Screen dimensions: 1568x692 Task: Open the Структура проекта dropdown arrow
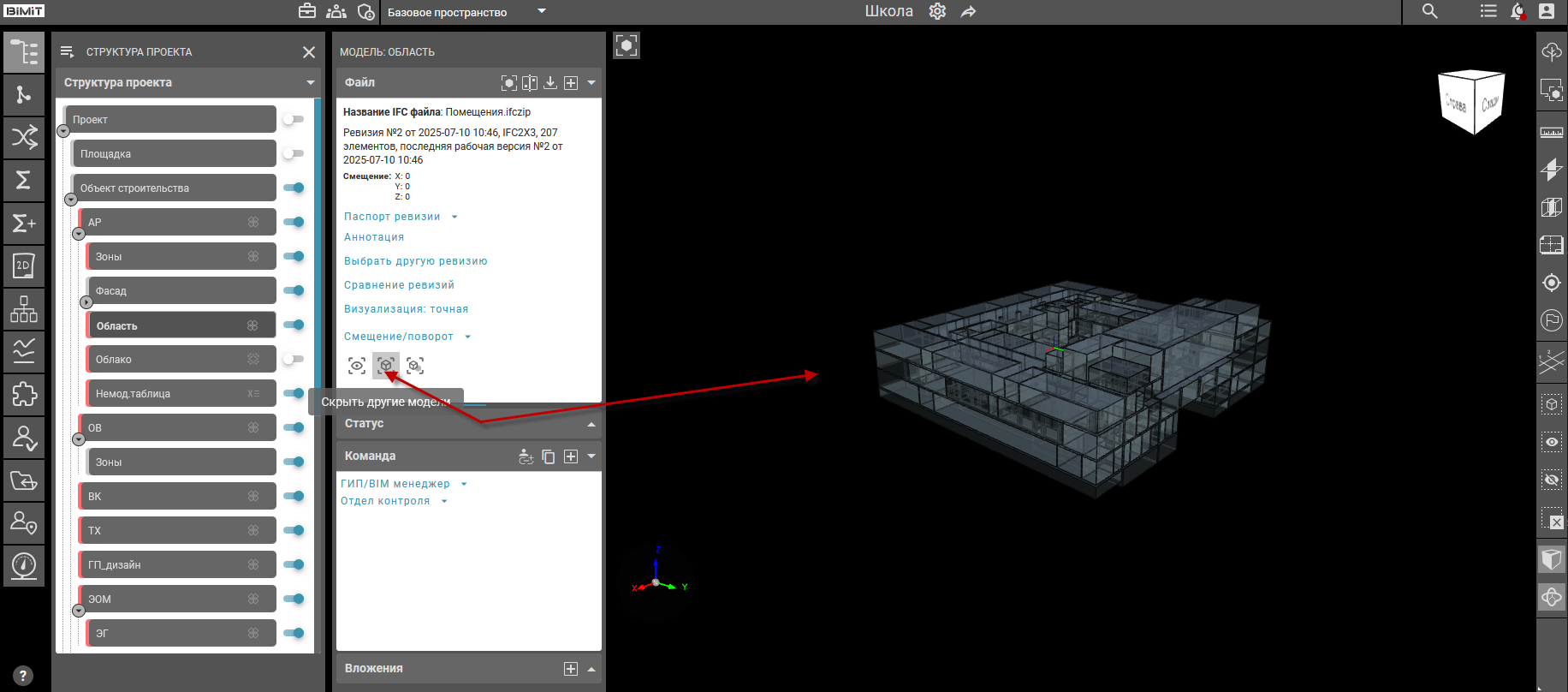[x=310, y=83]
